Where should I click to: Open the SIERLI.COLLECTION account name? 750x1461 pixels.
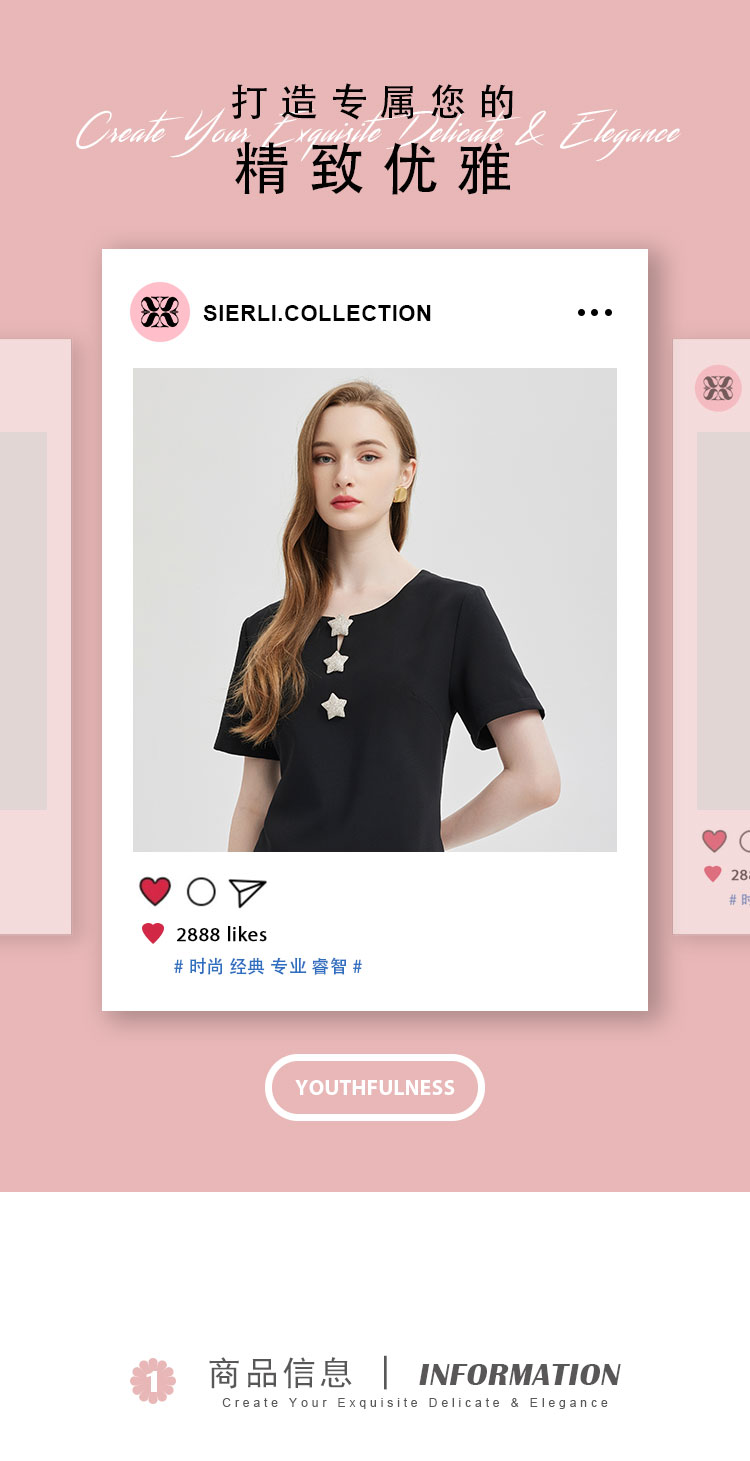coord(317,313)
